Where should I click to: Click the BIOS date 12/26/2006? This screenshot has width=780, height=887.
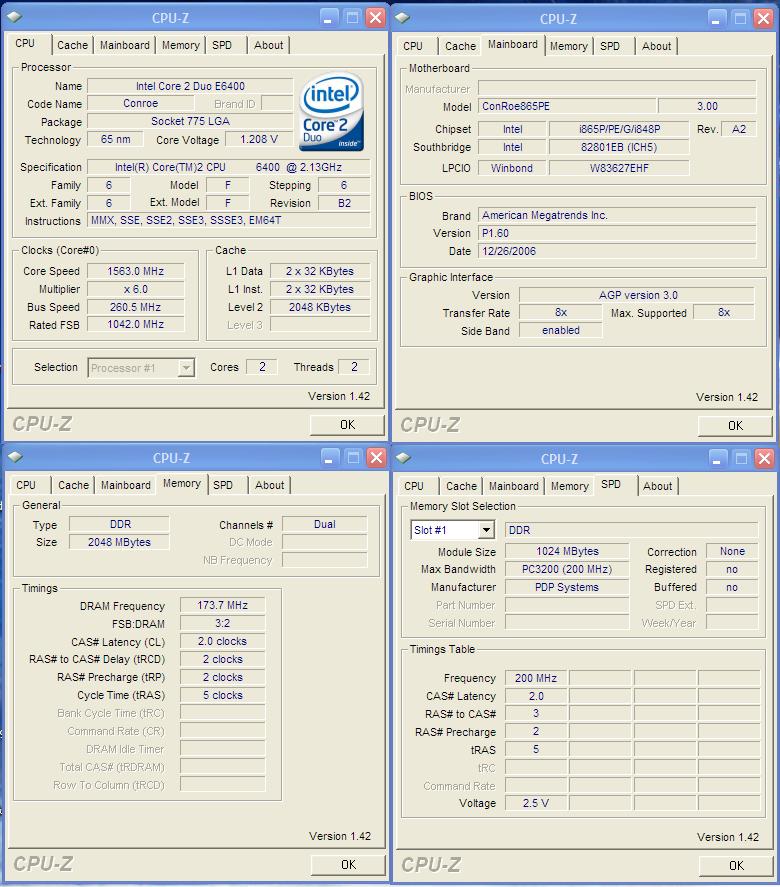(x=617, y=251)
